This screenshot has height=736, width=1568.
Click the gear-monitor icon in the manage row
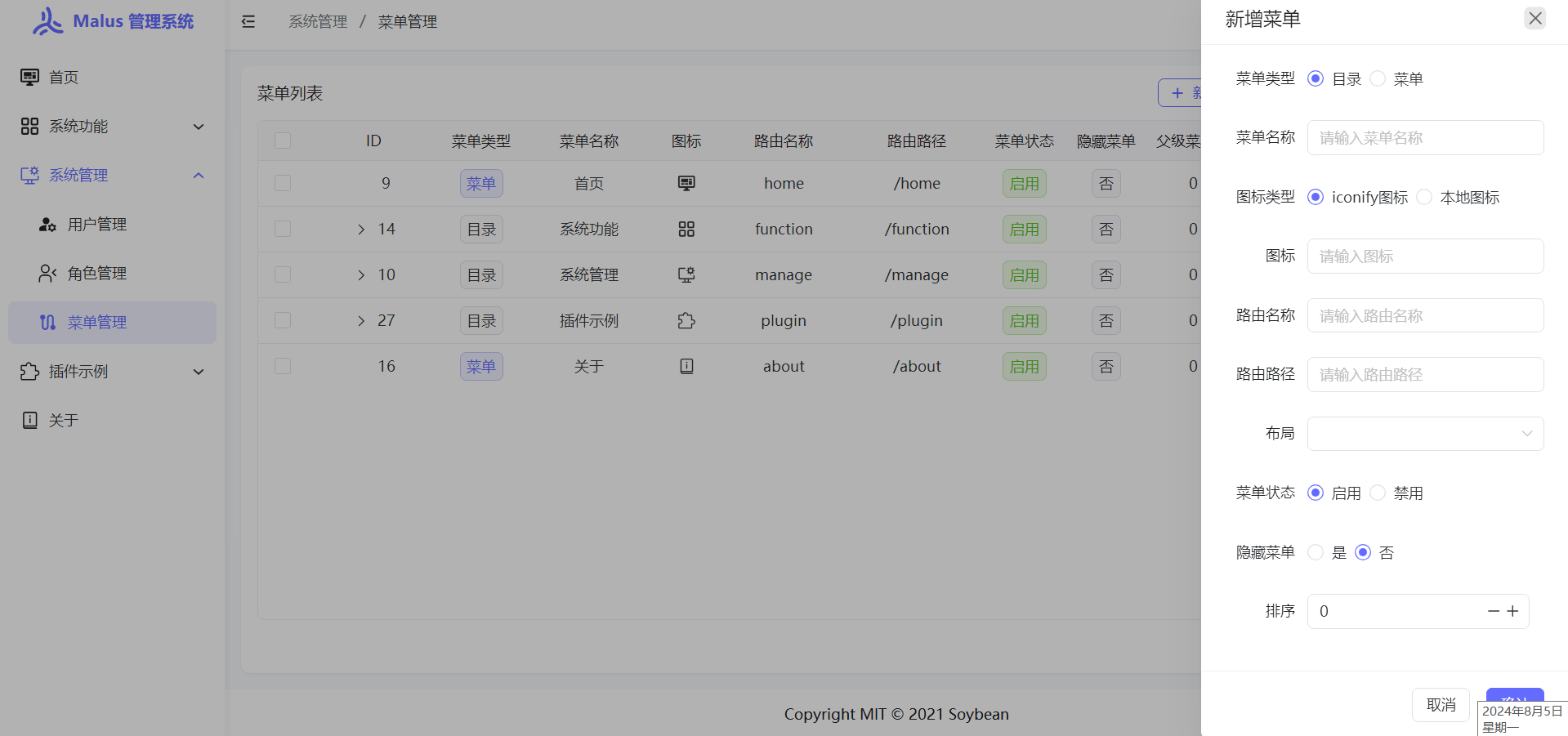coord(686,274)
